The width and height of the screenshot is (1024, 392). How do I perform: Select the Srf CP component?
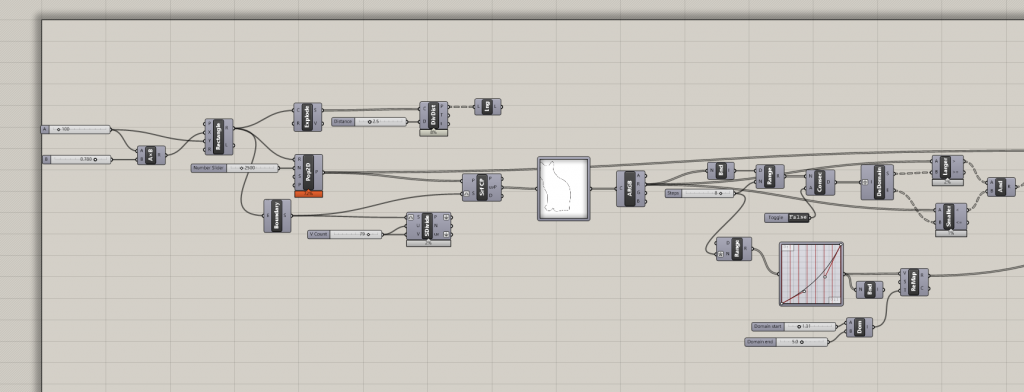[482, 188]
